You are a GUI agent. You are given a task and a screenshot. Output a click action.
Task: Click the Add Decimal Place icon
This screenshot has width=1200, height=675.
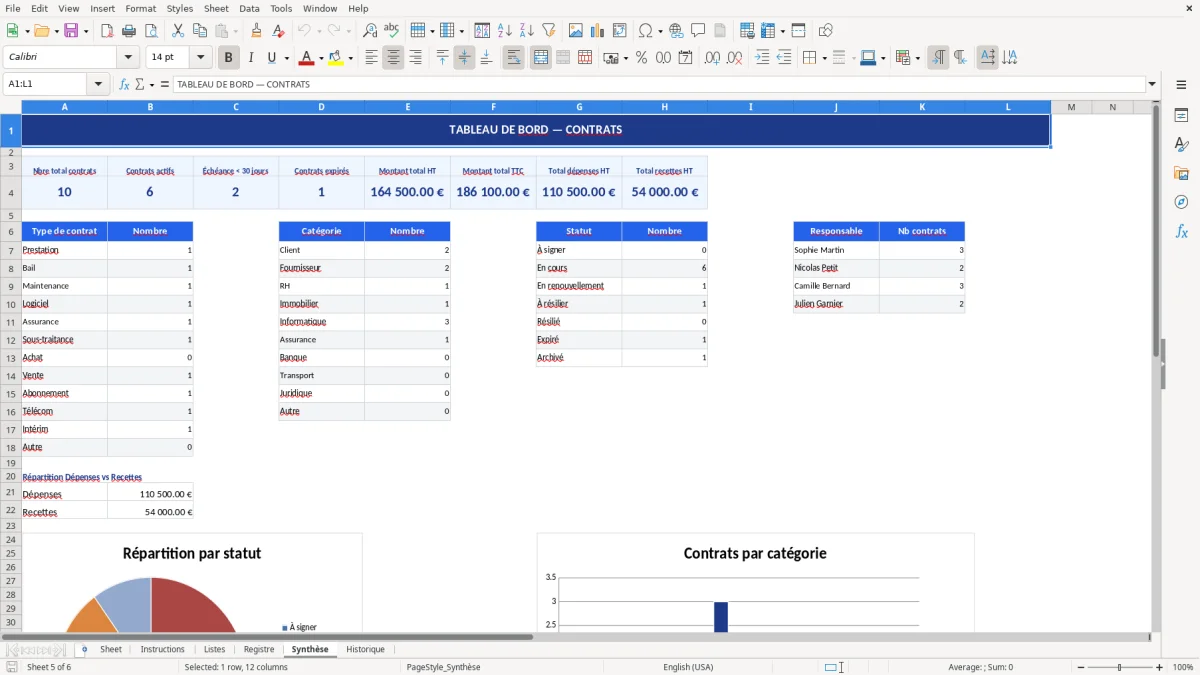[712, 58]
